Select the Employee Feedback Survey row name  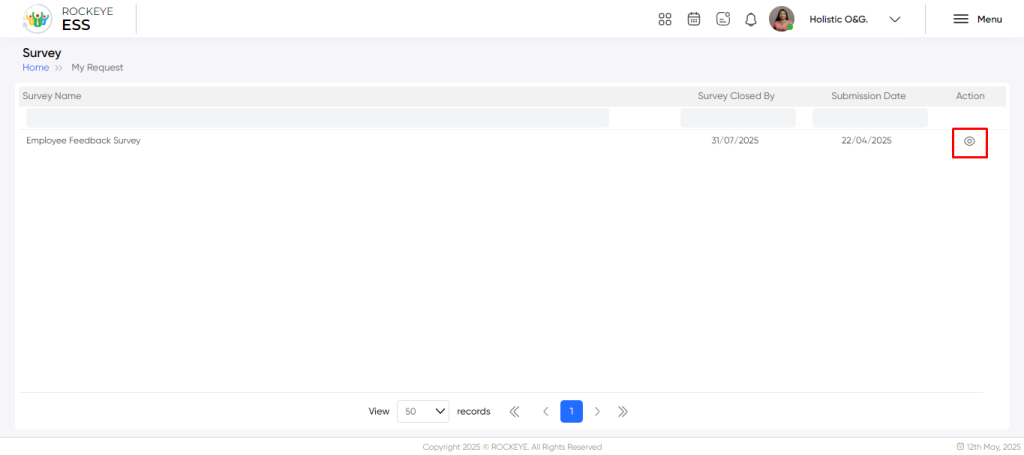pos(83,140)
